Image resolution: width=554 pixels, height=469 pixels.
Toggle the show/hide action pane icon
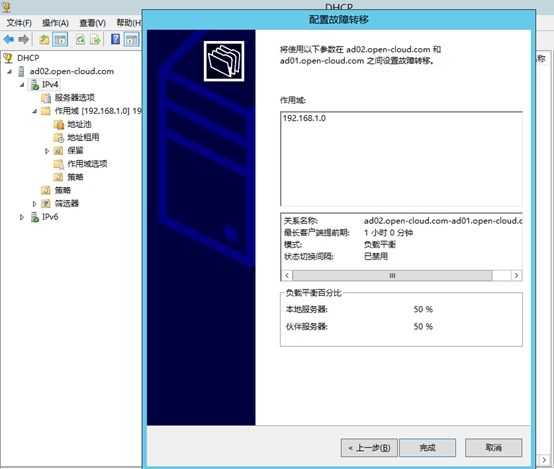coord(131,39)
